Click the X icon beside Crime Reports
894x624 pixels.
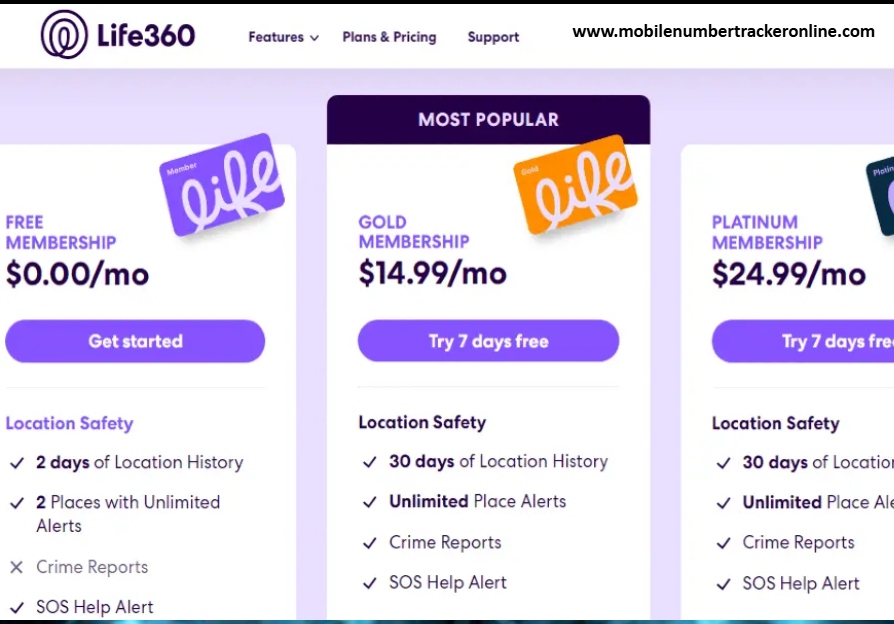[x=16, y=567]
